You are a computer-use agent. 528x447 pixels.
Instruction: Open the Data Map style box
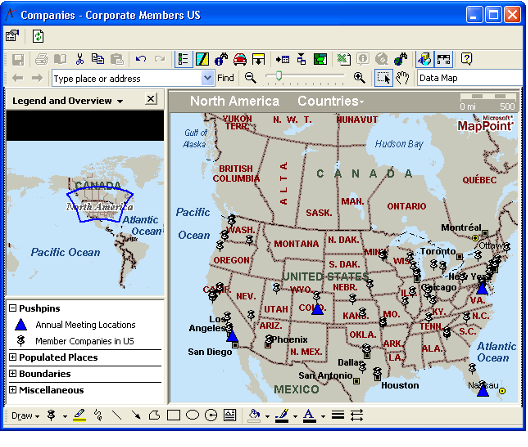(470, 78)
